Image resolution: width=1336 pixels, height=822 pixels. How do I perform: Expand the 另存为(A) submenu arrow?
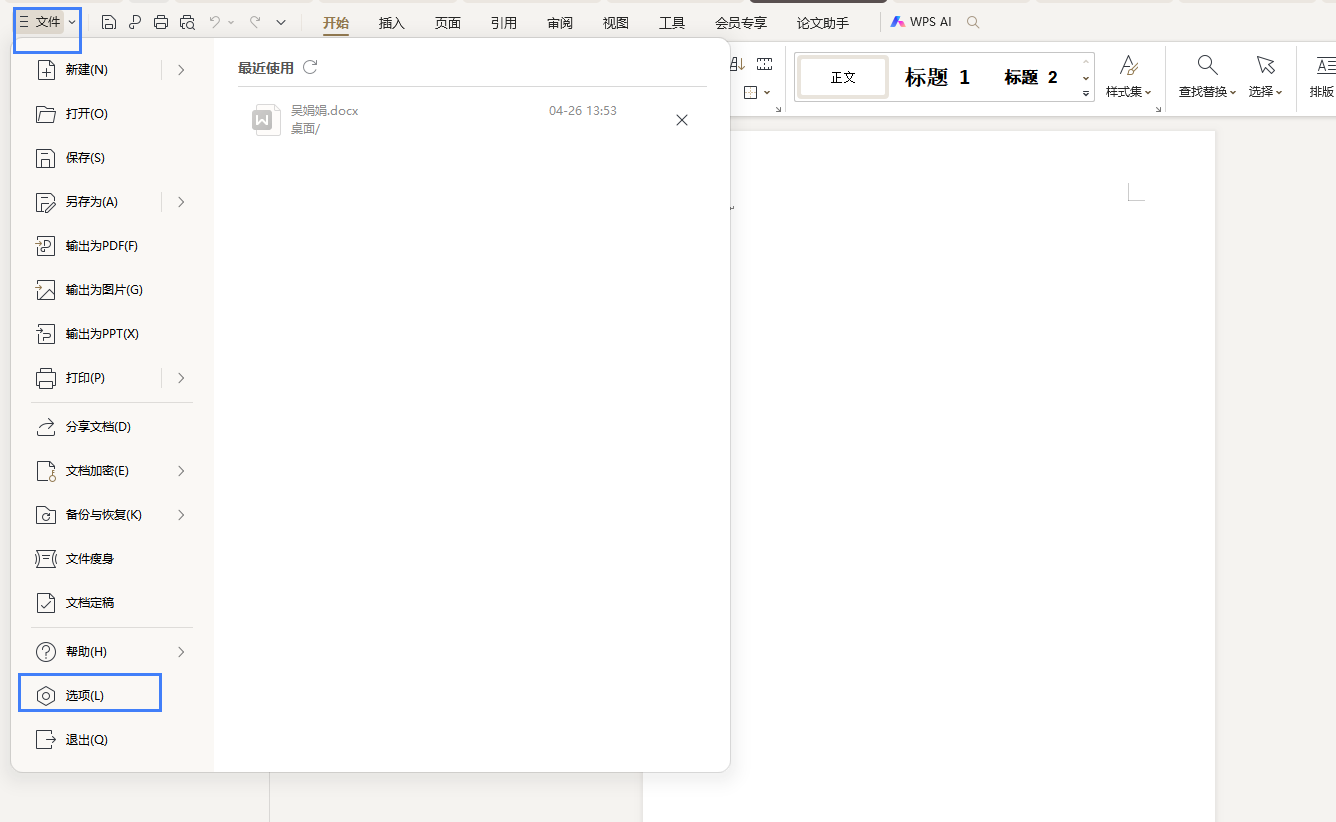pos(181,202)
